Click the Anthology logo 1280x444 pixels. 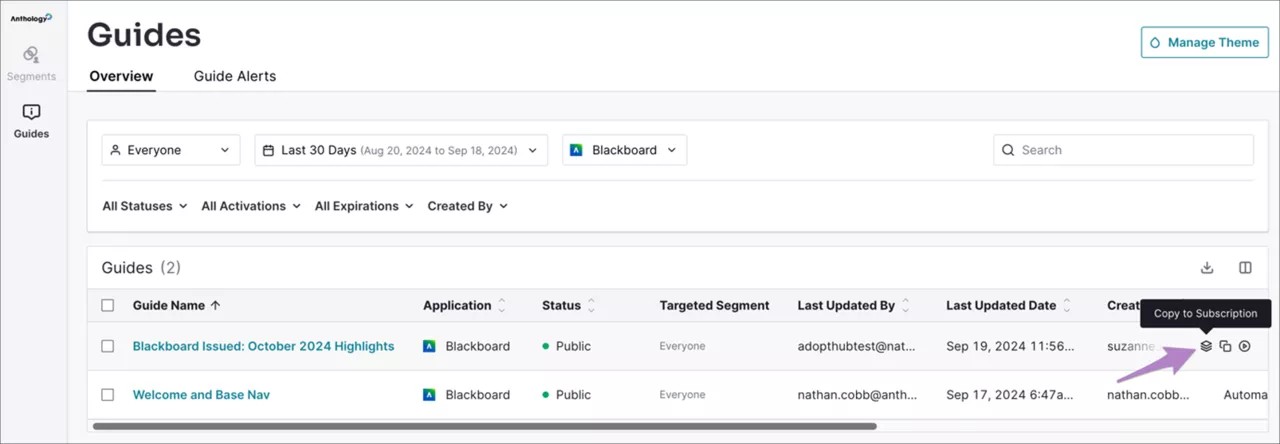31,18
